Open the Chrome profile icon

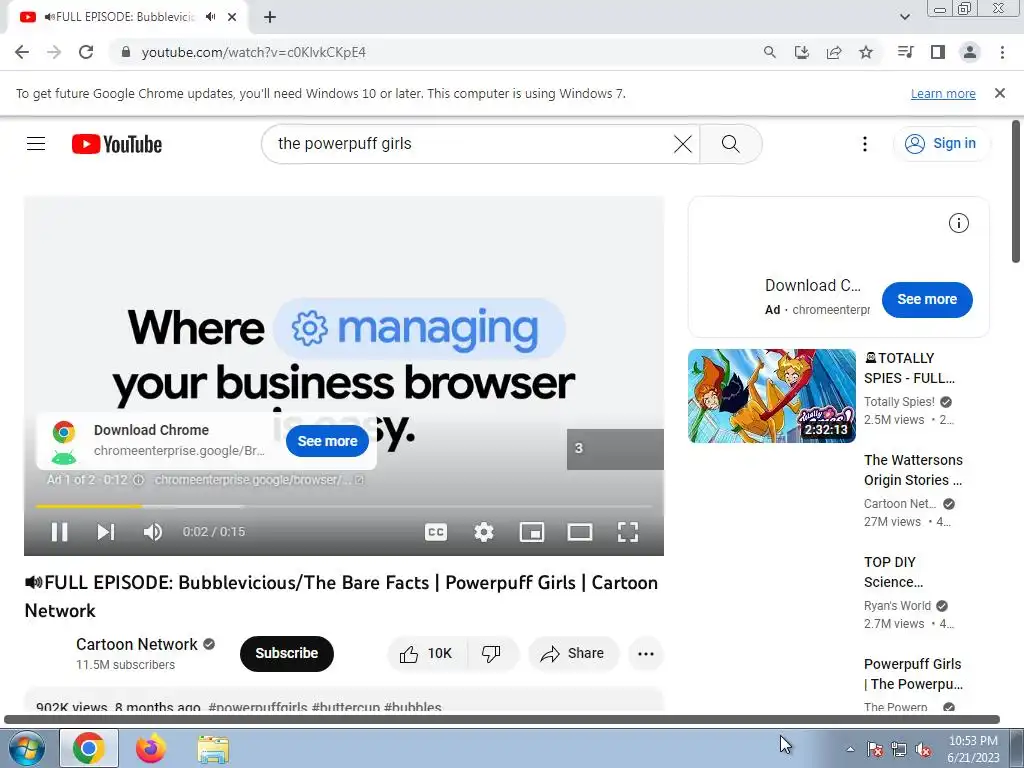(x=970, y=52)
